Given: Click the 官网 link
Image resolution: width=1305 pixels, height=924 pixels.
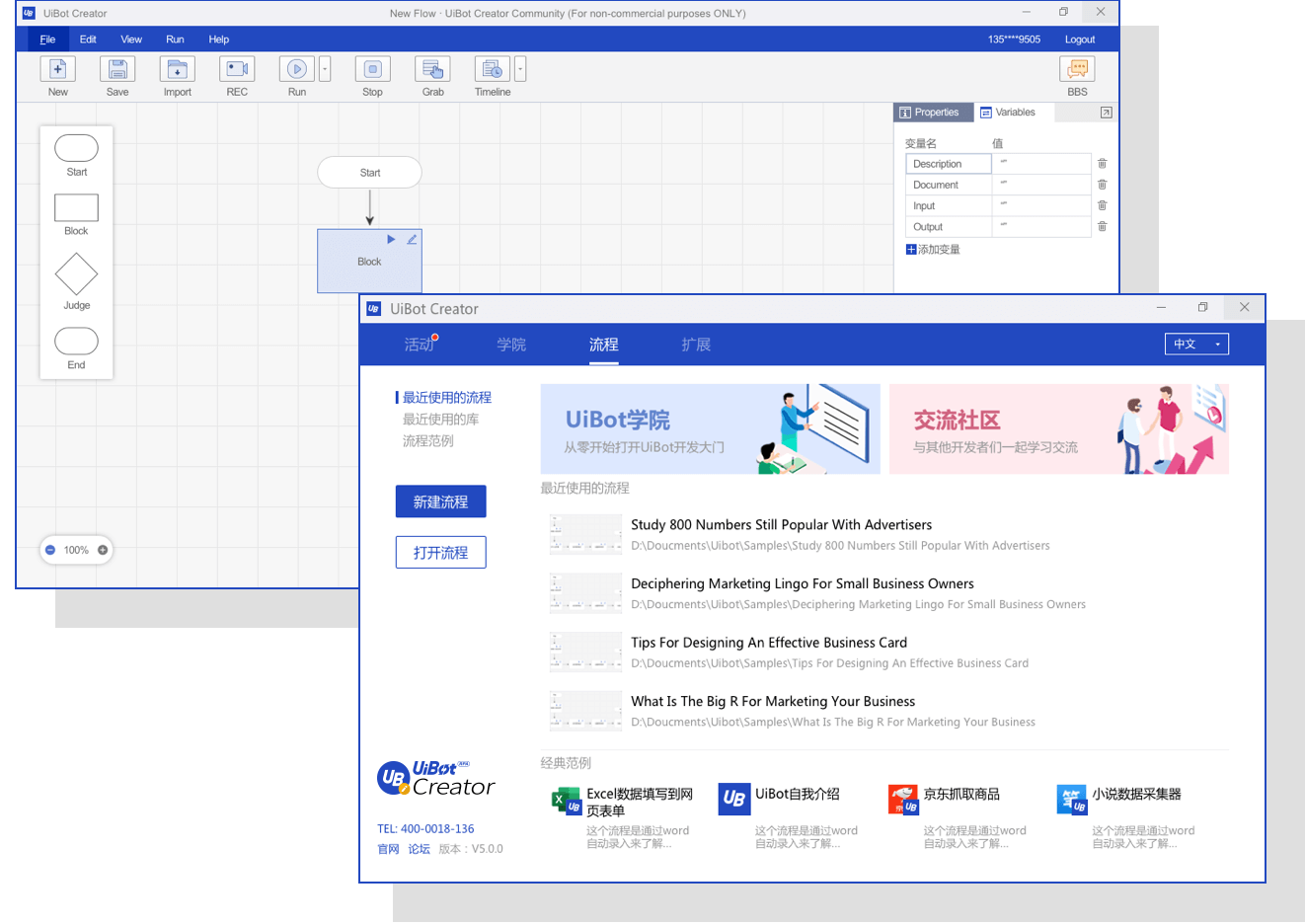Looking at the screenshot, I should (x=388, y=849).
